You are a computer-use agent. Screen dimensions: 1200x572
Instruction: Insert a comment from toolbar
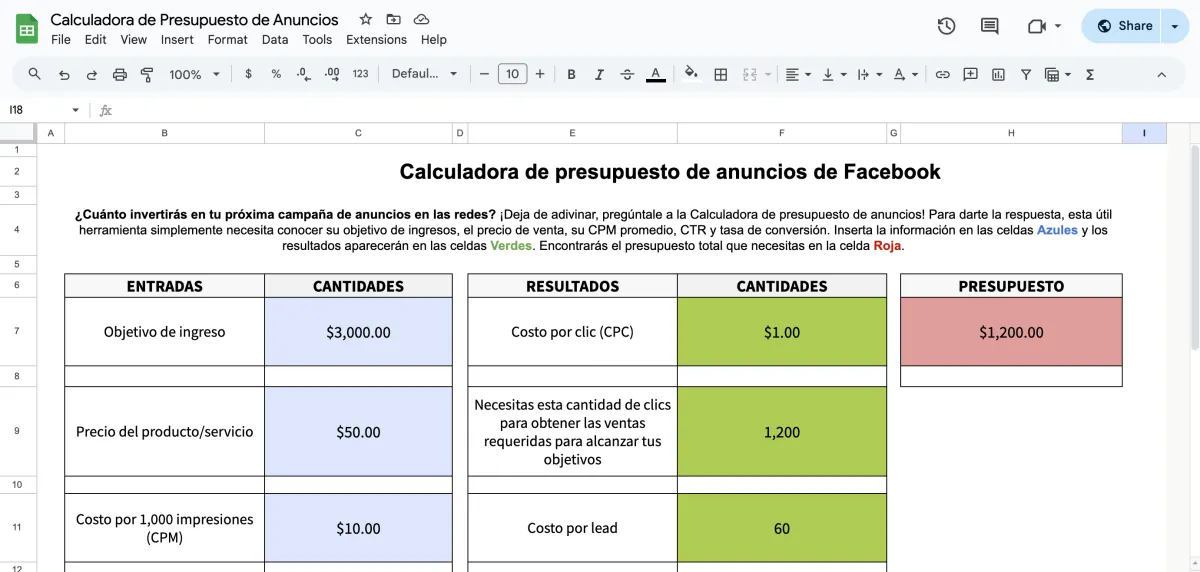point(970,74)
